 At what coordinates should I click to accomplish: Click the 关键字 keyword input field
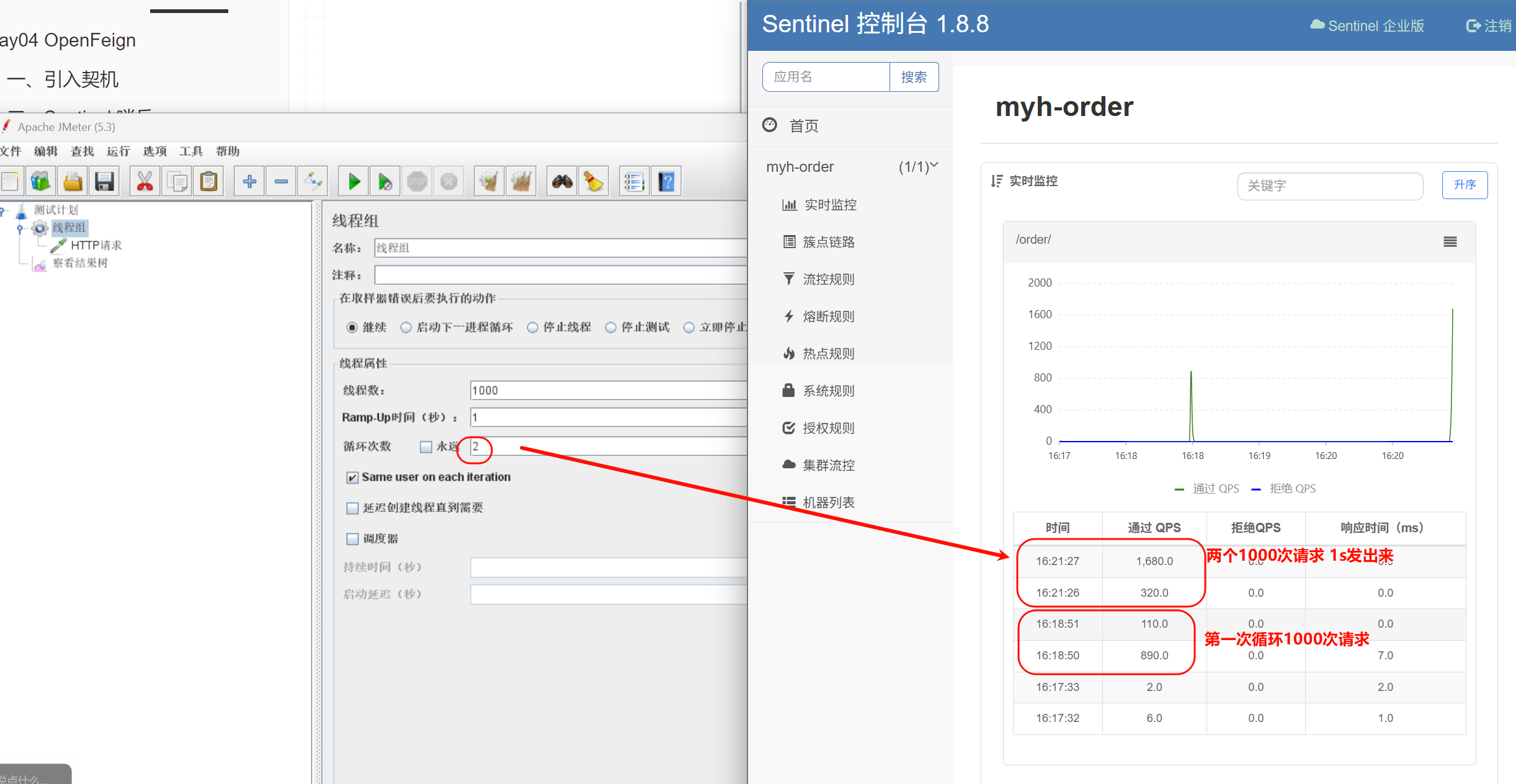coord(1329,185)
